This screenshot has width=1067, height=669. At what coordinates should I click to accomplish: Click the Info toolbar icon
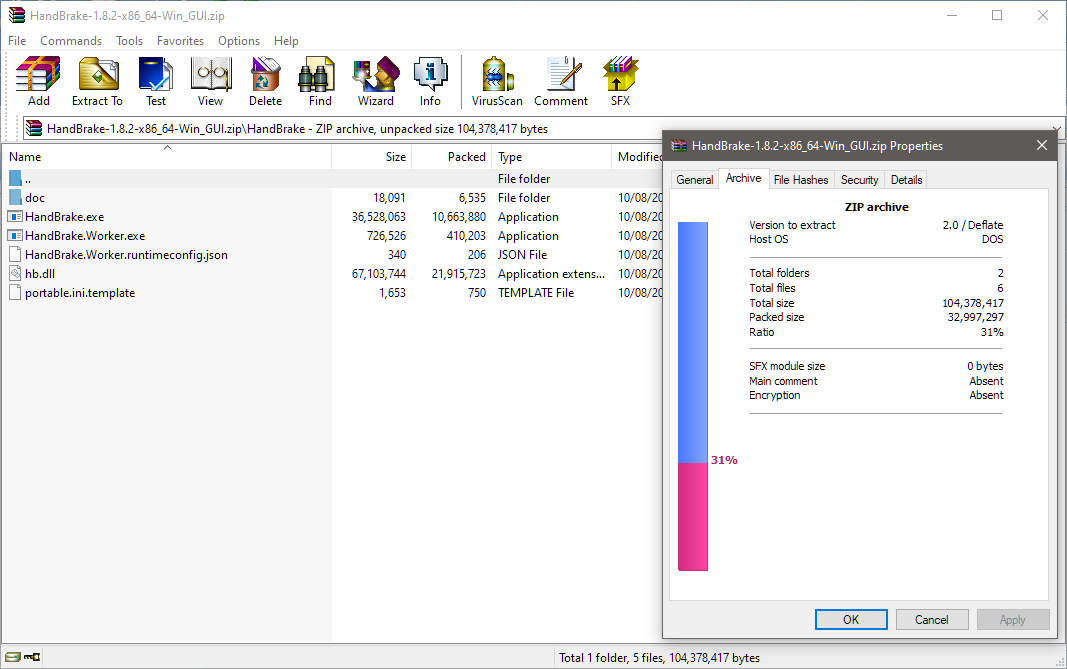click(430, 74)
